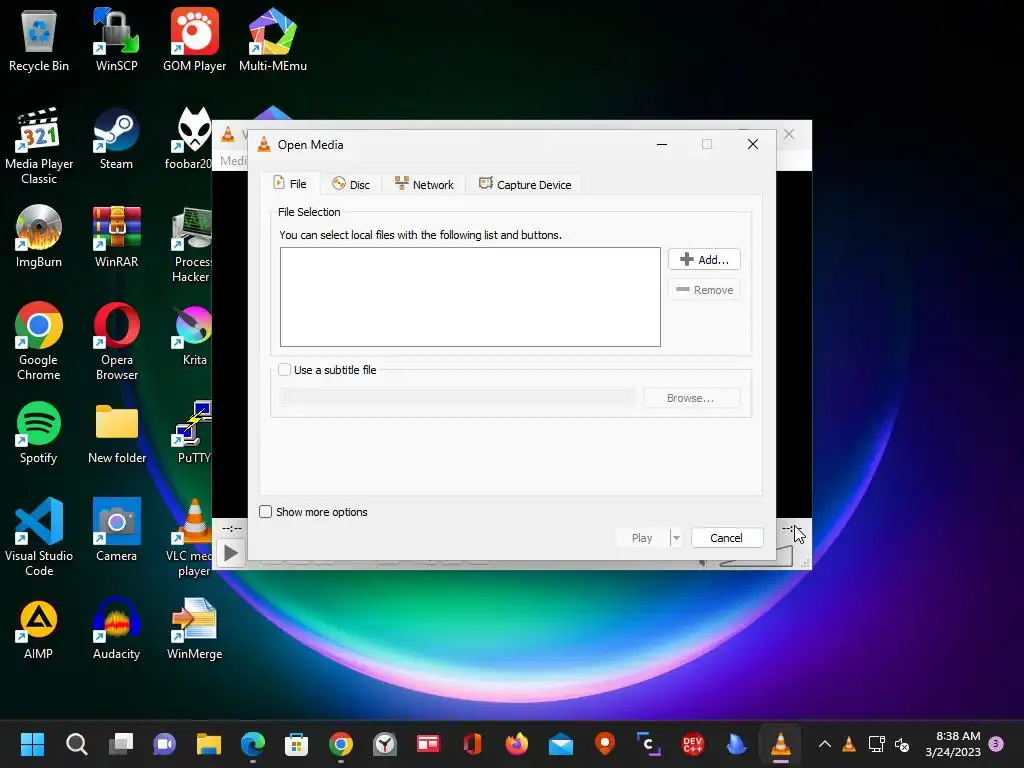
Task: Open the Windows Start menu
Action: pos(32,744)
